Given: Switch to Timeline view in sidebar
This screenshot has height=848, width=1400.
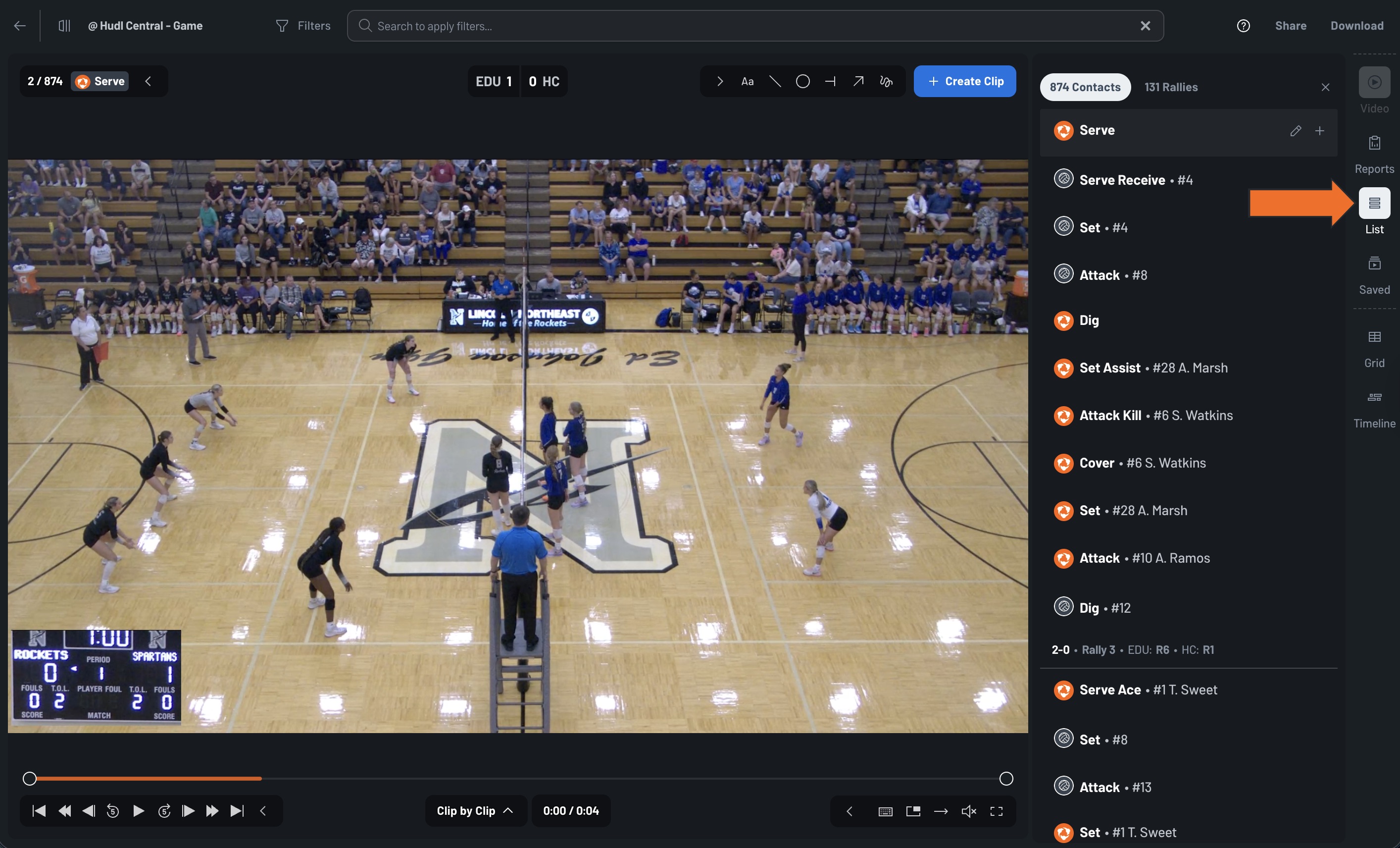Looking at the screenshot, I should (1374, 408).
